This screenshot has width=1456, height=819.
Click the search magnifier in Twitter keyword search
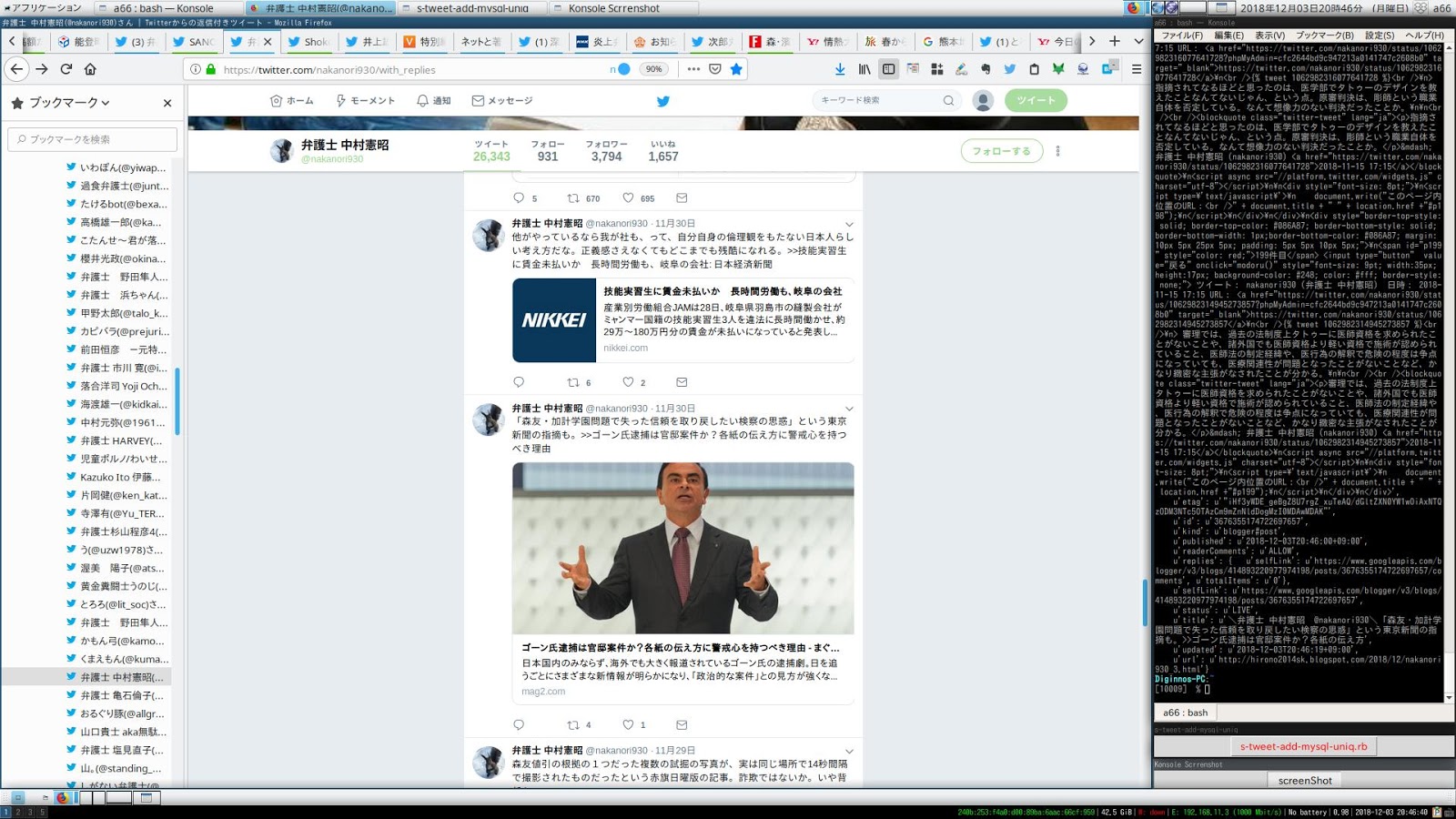pyautogui.click(x=948, y=100)
